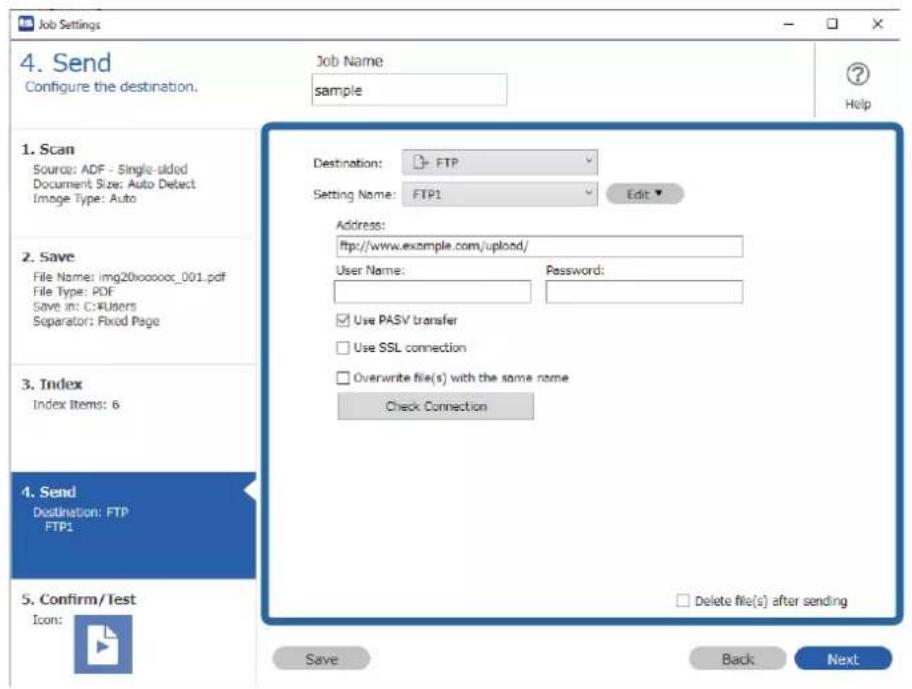Click the Password input field
912x689 pixels.
point(644,292)
